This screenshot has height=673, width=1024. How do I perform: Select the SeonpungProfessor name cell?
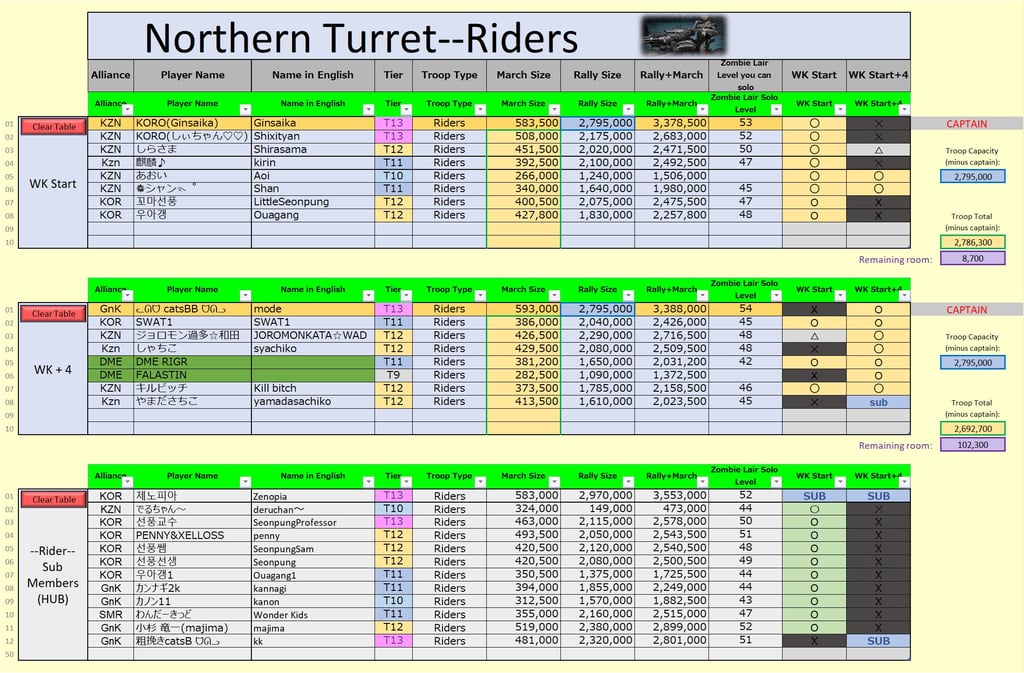pos(313,522)
